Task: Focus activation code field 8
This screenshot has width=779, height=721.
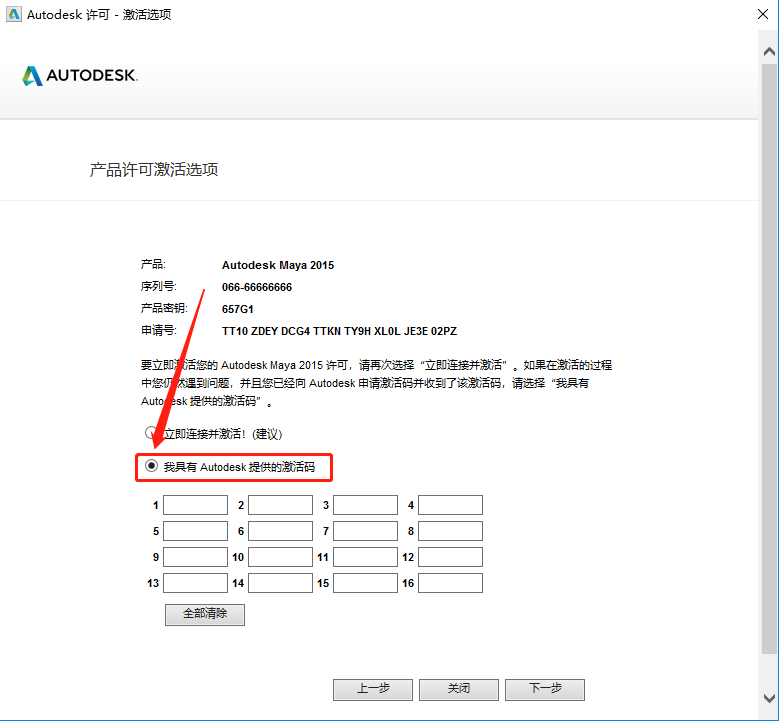Action: tap(450, 531)
